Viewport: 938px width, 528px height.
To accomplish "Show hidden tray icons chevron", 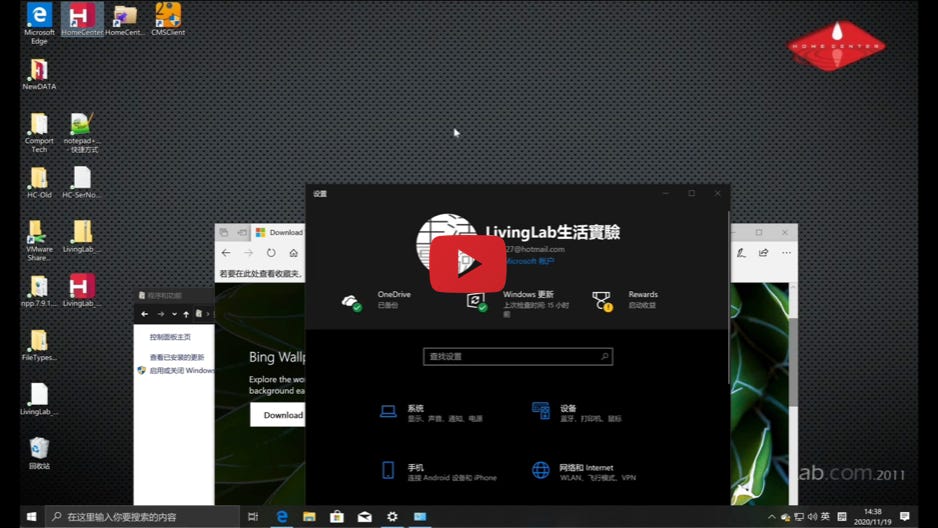I will click(772, 517).
